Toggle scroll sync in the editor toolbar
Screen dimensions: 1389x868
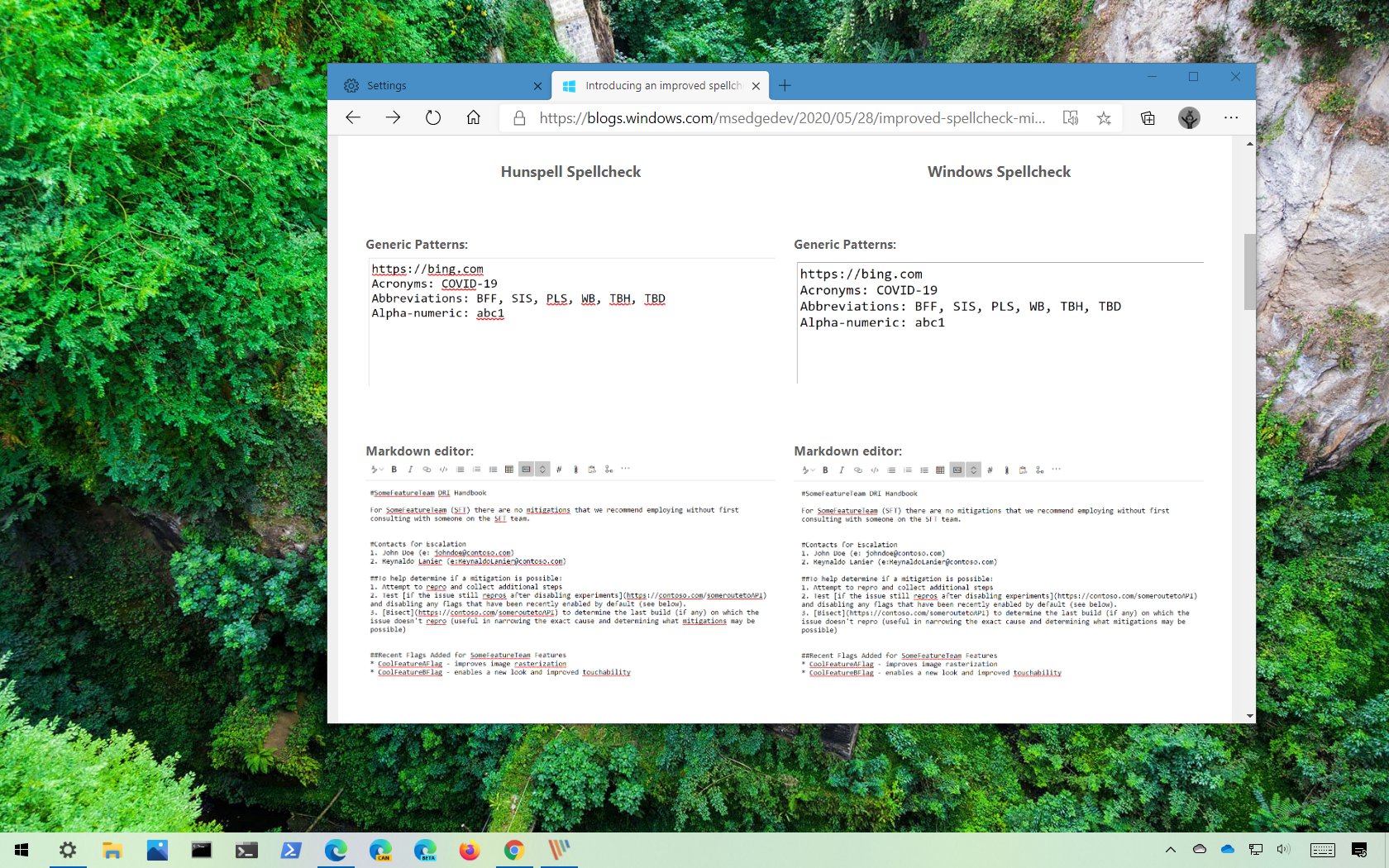(543, 470)
